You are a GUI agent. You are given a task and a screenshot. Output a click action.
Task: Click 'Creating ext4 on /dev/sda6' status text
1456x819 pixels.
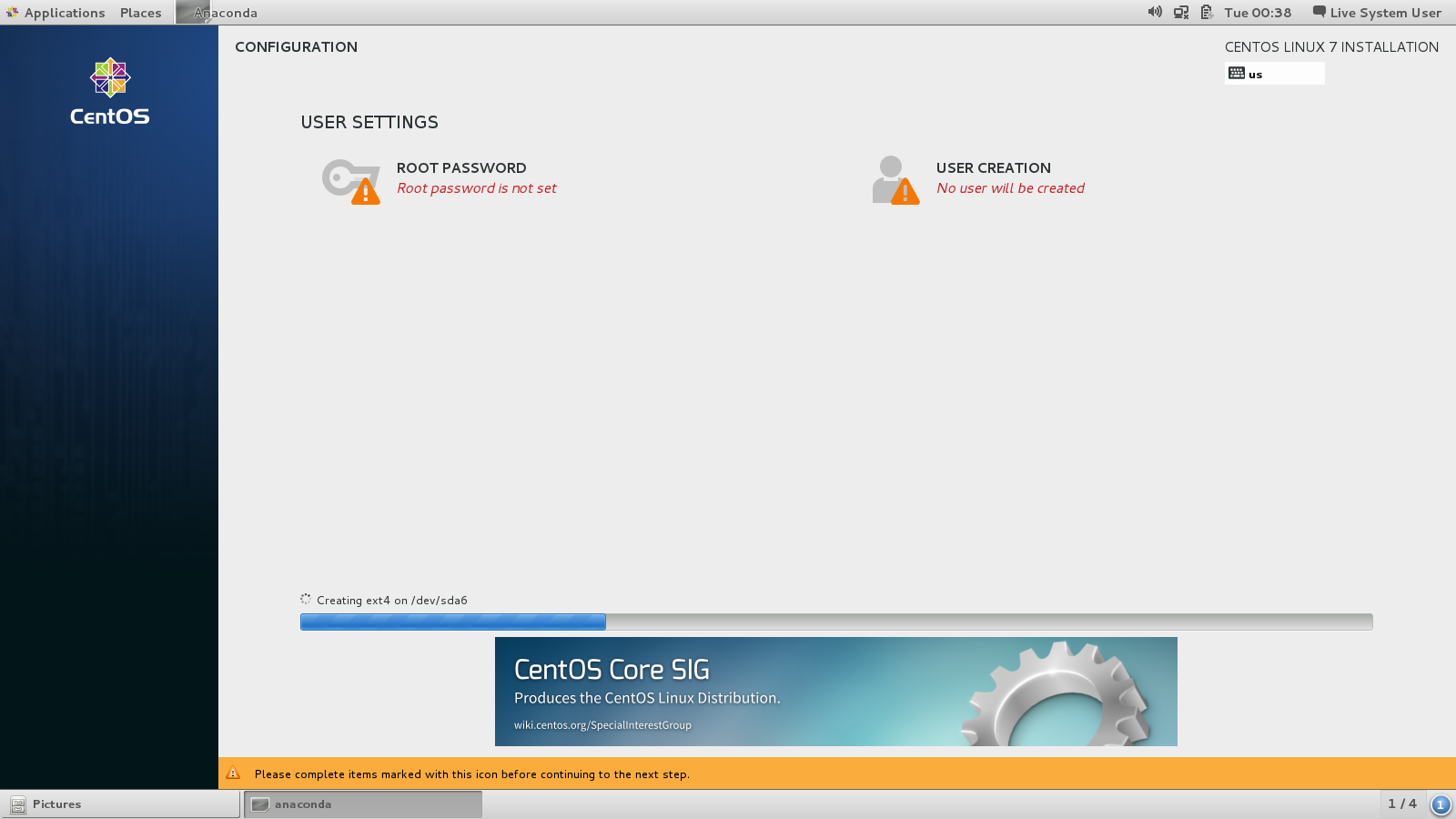392,601
